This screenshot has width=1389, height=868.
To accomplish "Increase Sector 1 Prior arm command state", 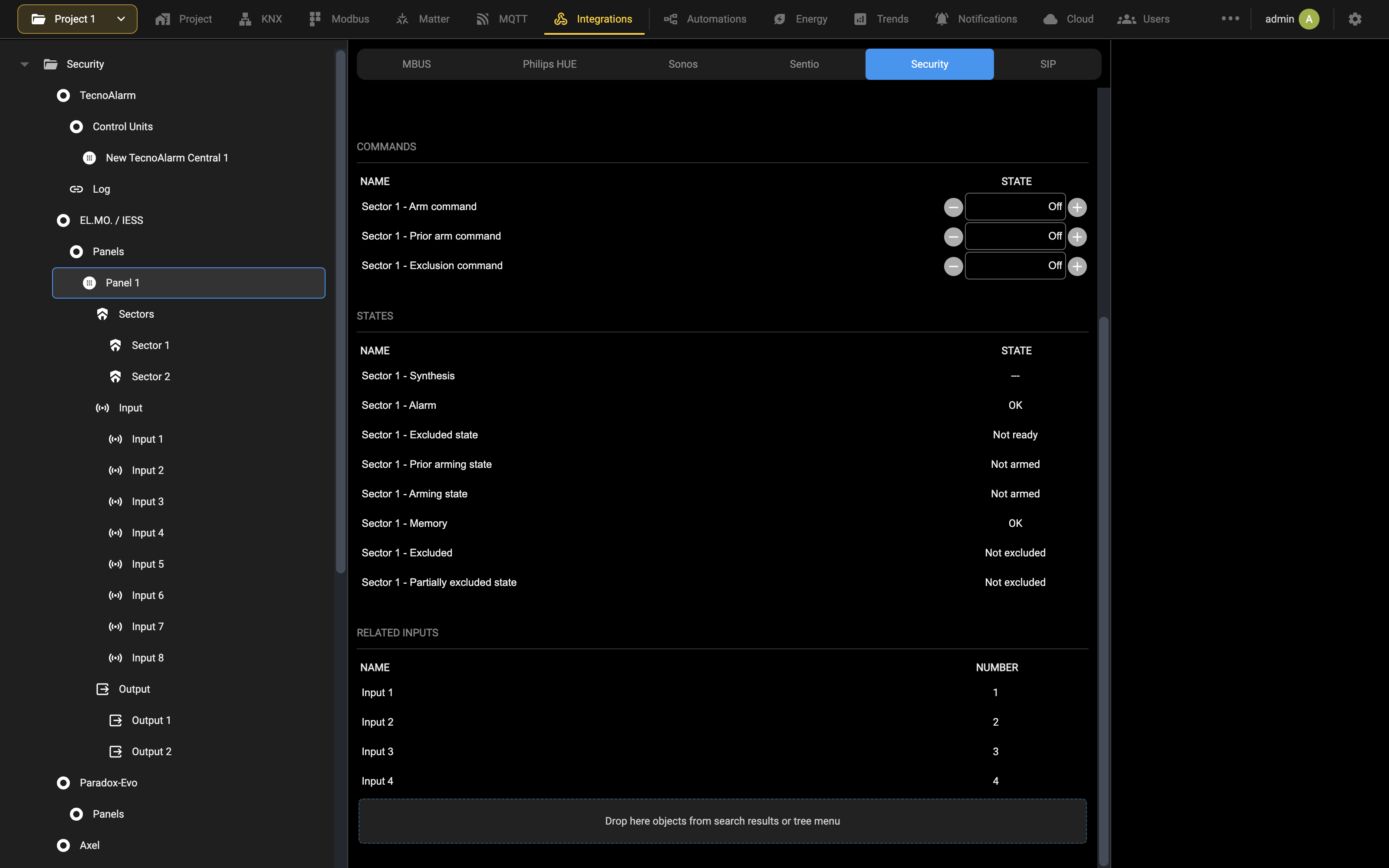I will tap(1077, 237).
